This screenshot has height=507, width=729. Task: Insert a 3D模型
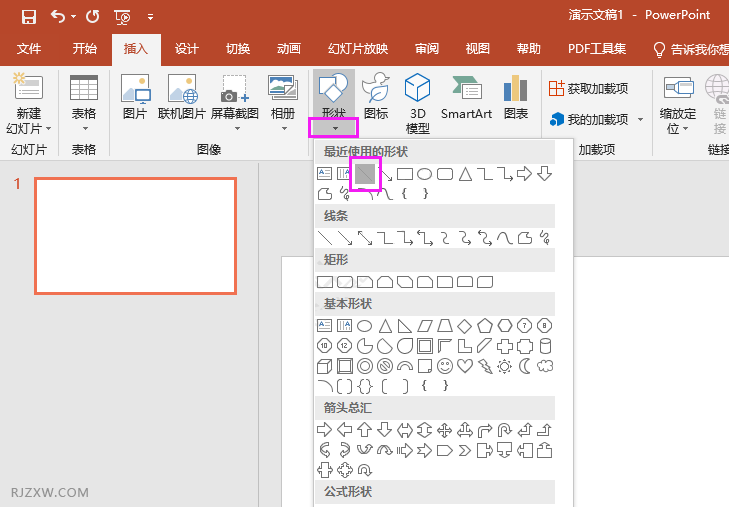[x=418, y=103]
